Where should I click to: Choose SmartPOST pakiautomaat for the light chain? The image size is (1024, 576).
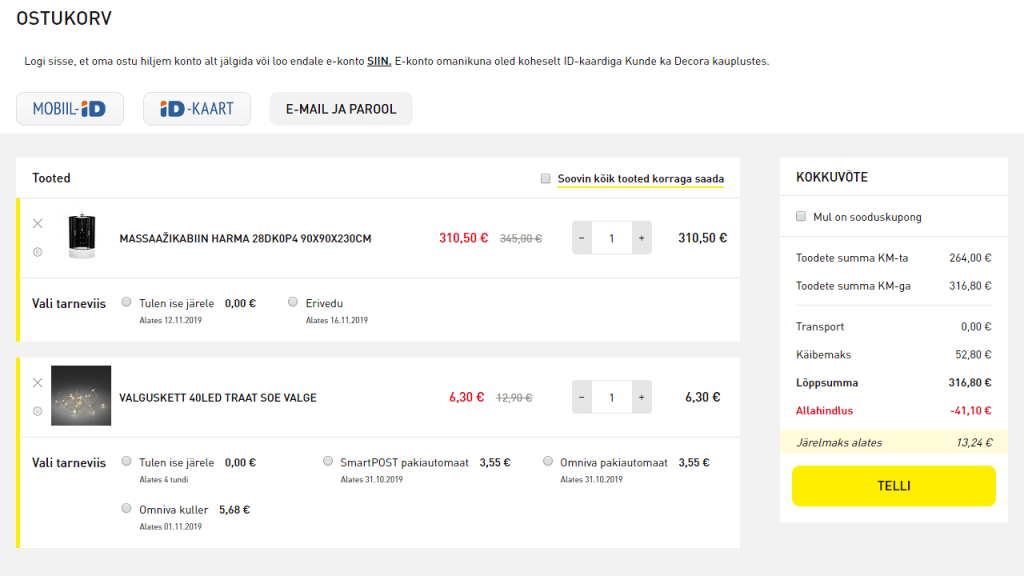click(x=328, y=461)
